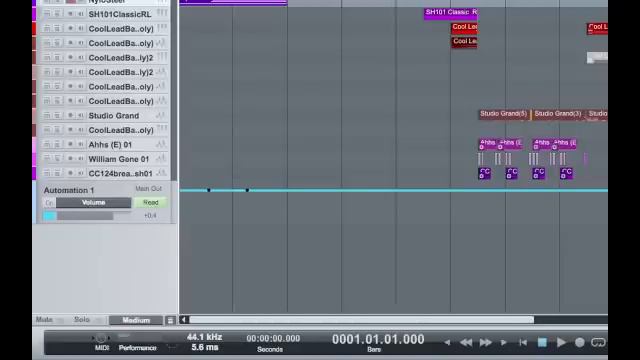This screenshot has height=360, width=640.
Task: Select the first automation point on the envelope
Action: [209, 190]
